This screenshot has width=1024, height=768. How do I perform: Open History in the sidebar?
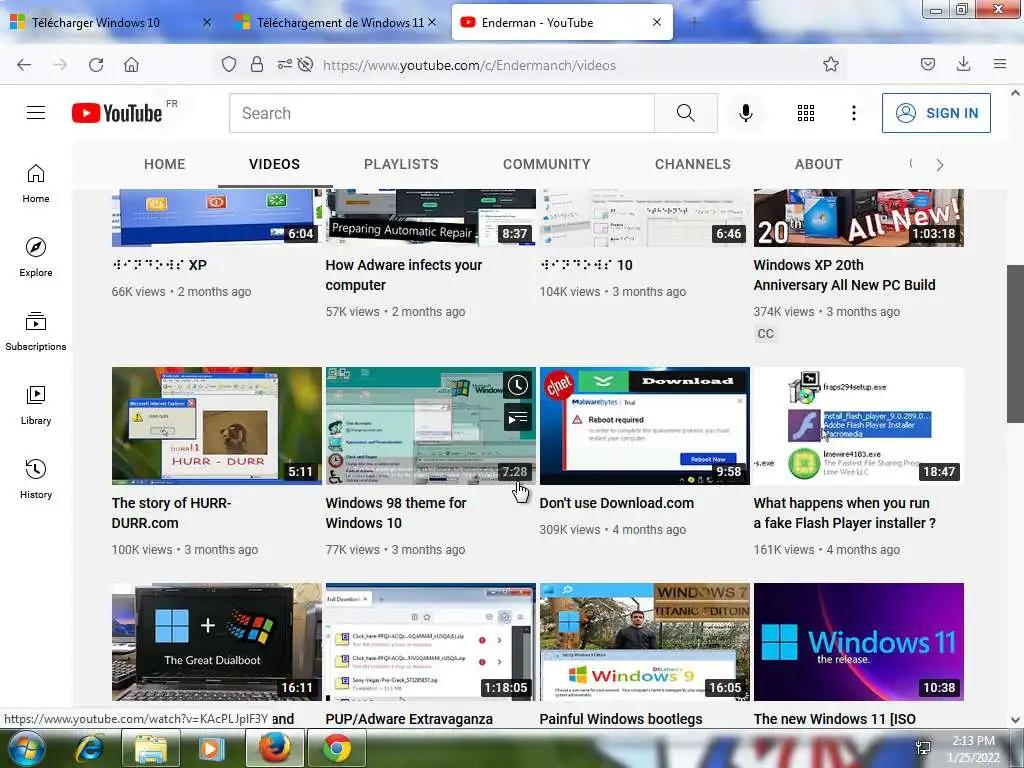36,479
